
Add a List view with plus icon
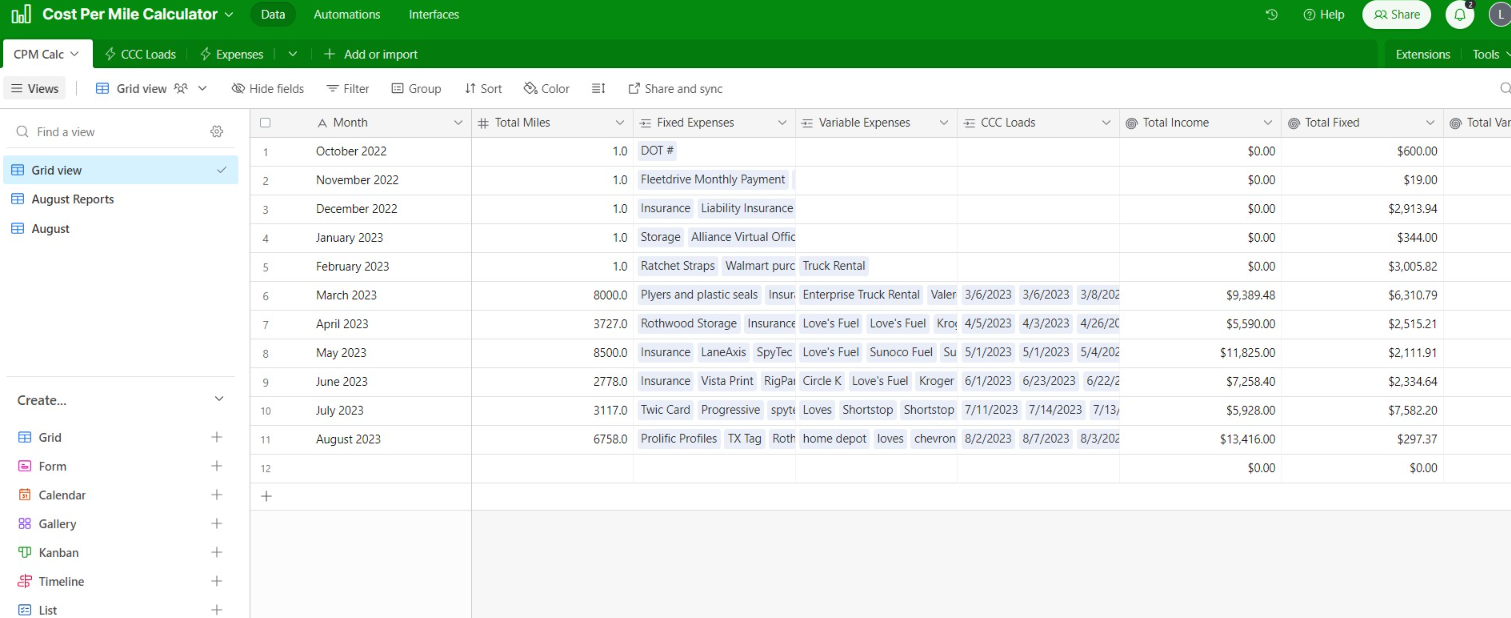point(216,610)
